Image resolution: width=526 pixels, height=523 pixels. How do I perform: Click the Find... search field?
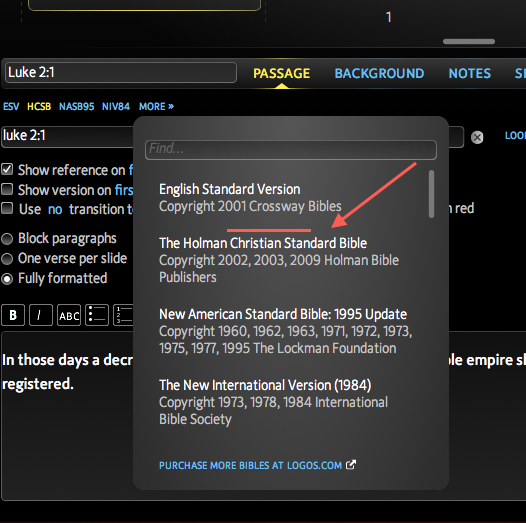(291, 150)
